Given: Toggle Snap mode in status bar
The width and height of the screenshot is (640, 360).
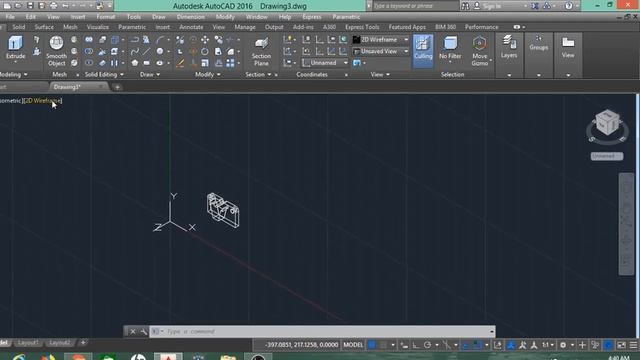Looking at the screenshot, I should pos(384,345).
